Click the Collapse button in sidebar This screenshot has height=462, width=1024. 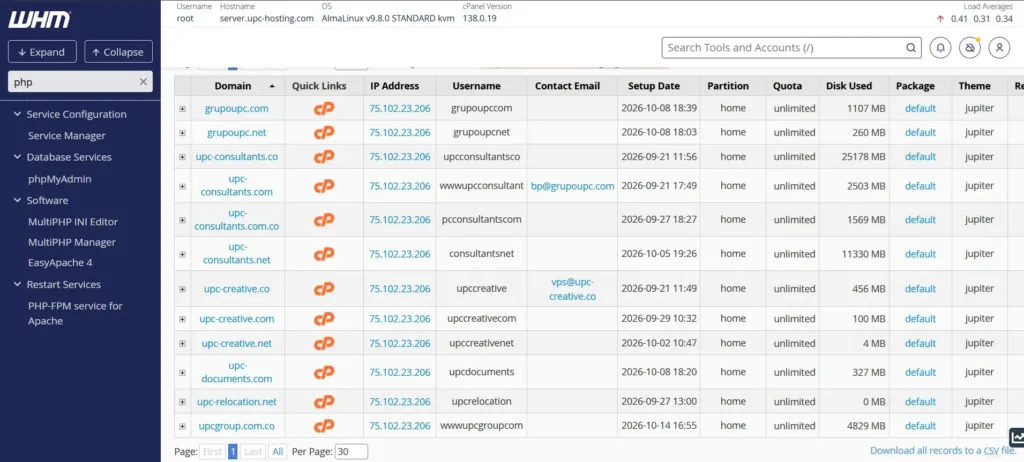118,52
